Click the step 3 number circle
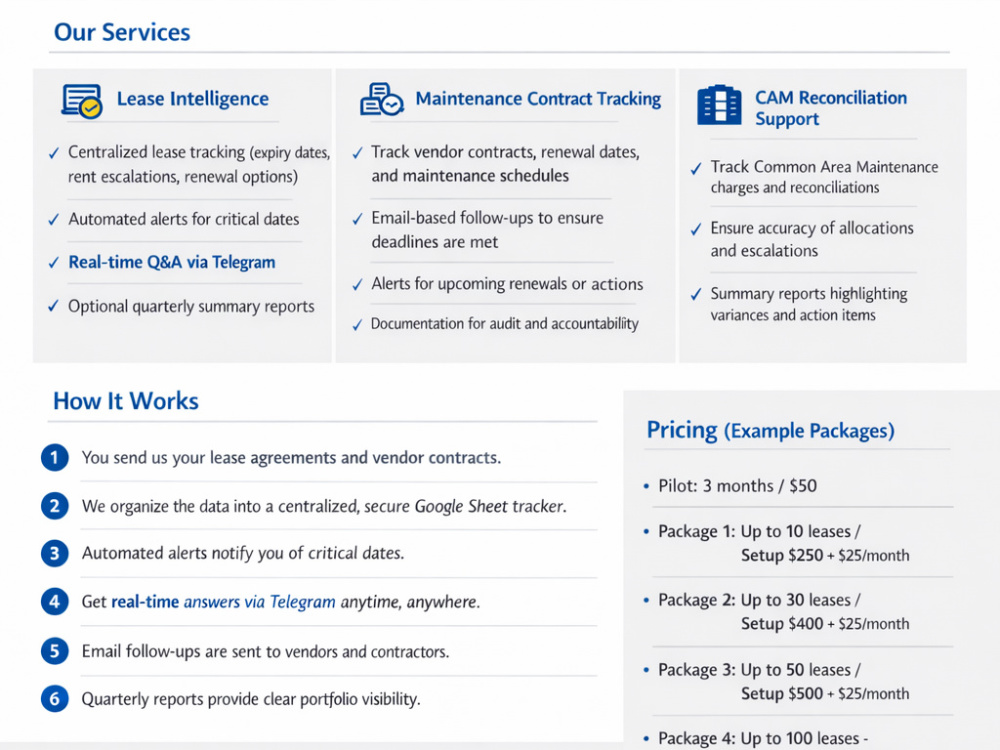The image size is (1000, 750). [x=55, y=554]
